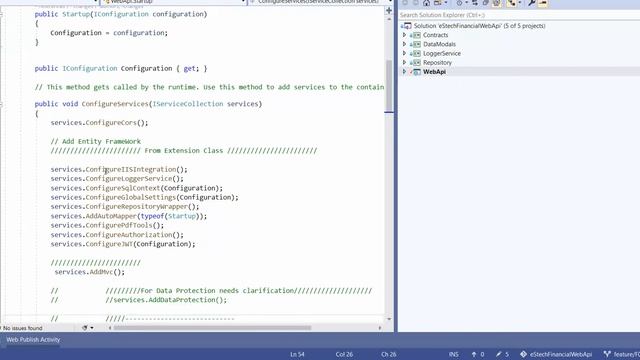Click the pending changes pencil icon
This screenshot has width=640, height=360.
pyautogui.click(x=498, y=354)
